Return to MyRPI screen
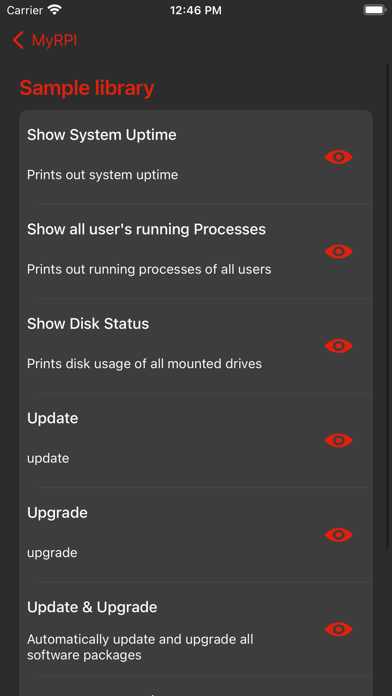 pos(54,40)
